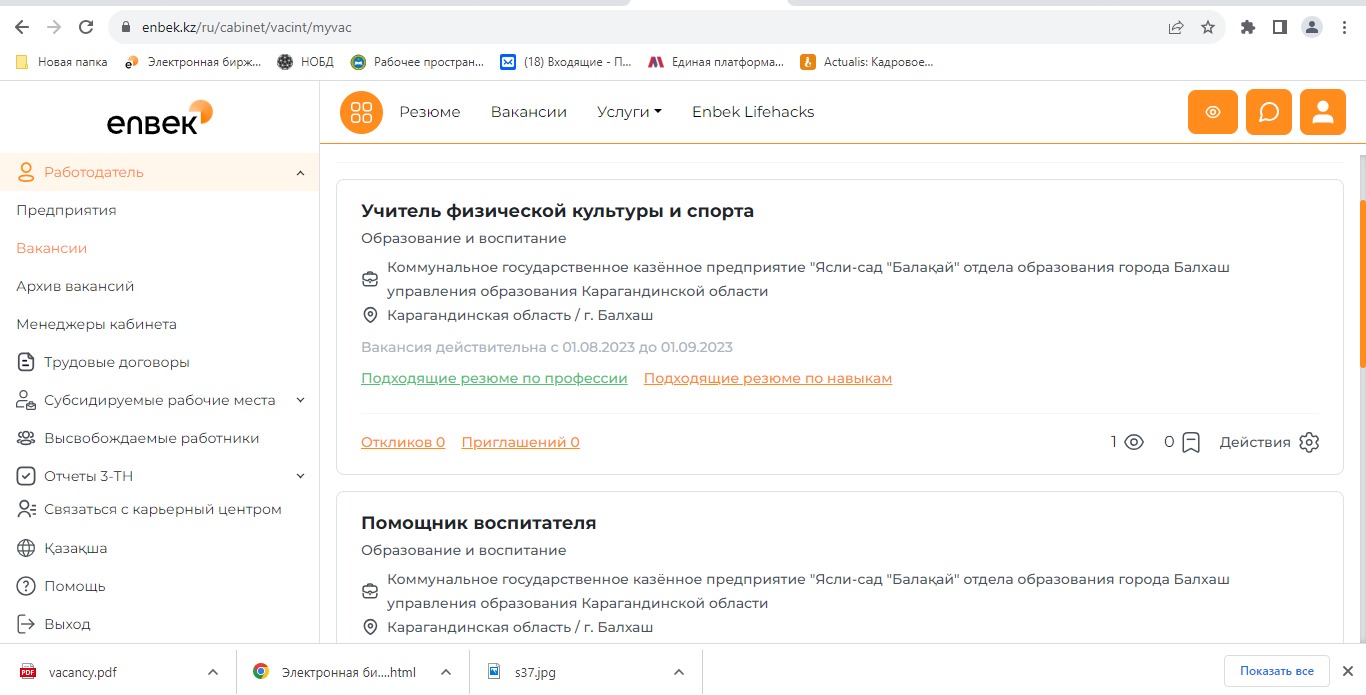Image resolution: width=1366 pixels, height=695 pixels.
Task: Open the Услуги dropdown menu
Action: click(629, 112)
